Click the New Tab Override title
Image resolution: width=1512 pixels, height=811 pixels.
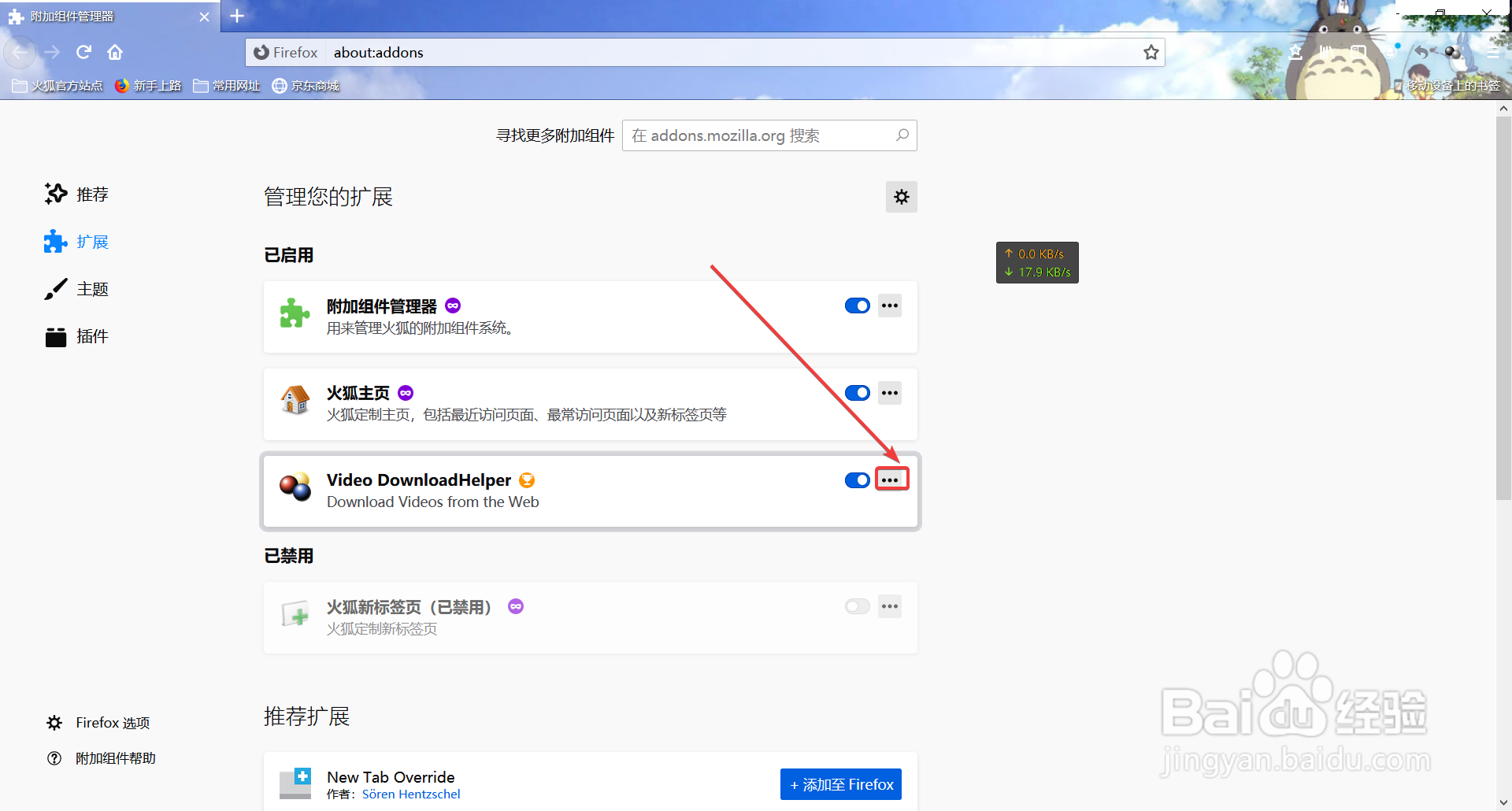coord(391,777)
